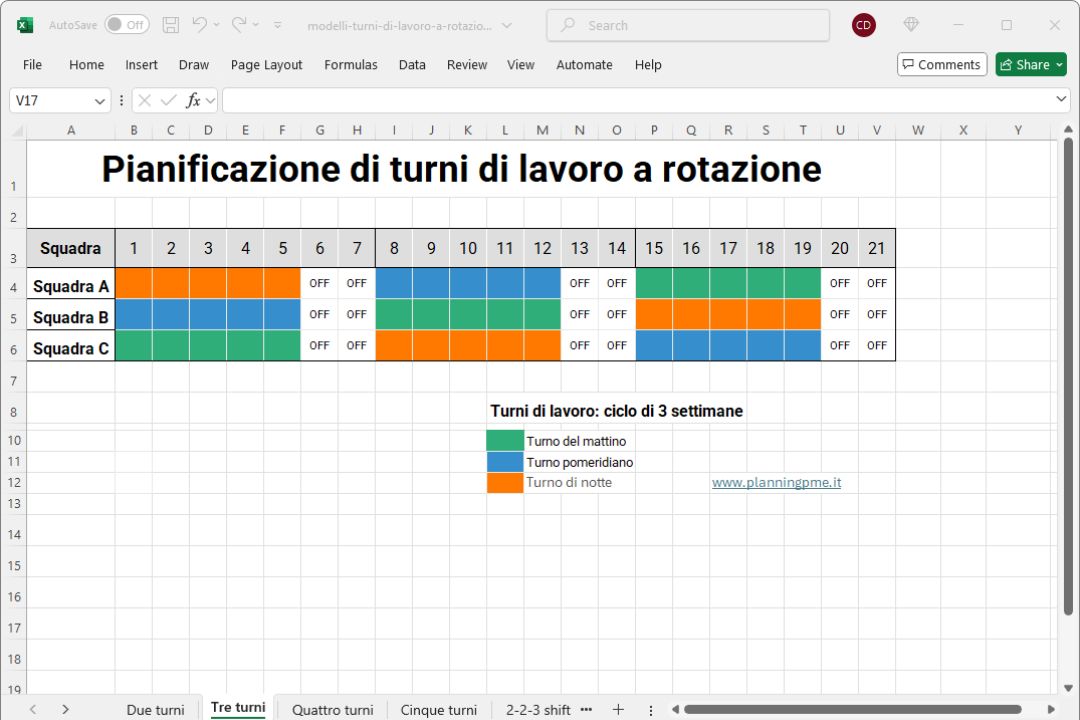Open the www.planningpme.it hyperlink

click(x=776, y=482)
